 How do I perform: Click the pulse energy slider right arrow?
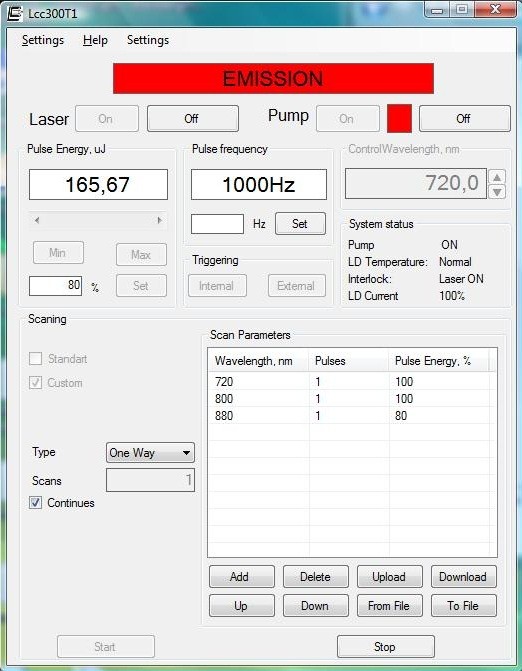(x=160, y=220)
